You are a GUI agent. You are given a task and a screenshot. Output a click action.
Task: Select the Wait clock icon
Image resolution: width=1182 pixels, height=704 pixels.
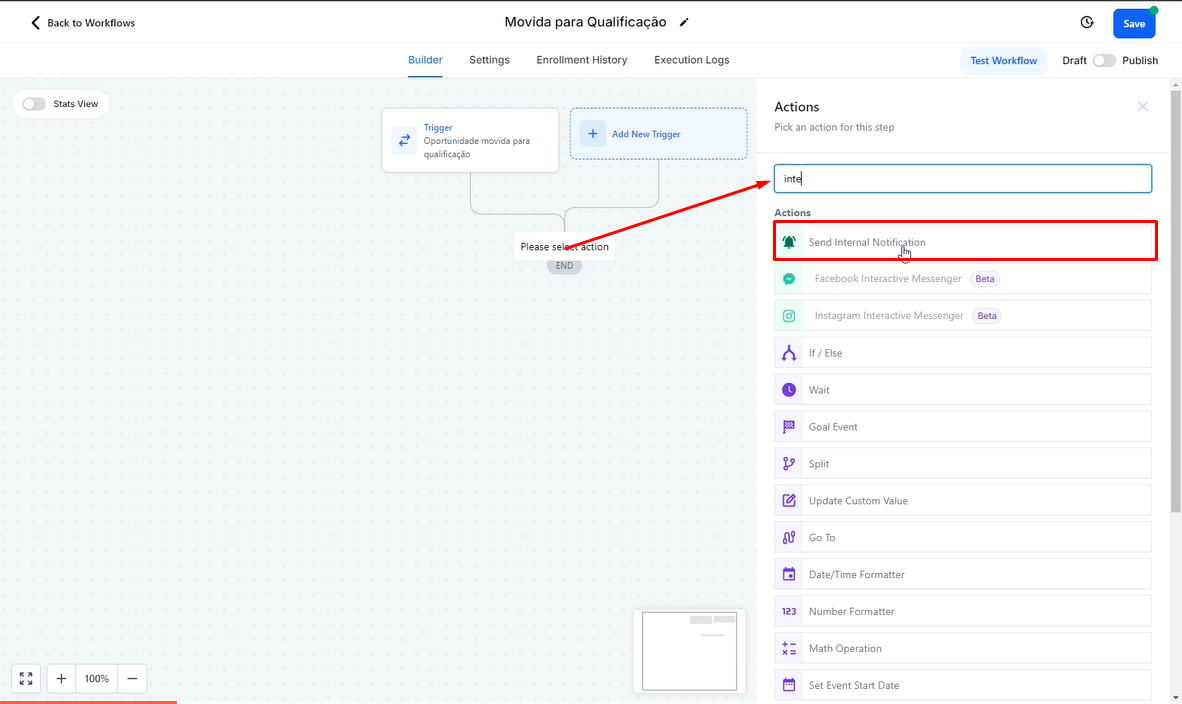[789, 390]
